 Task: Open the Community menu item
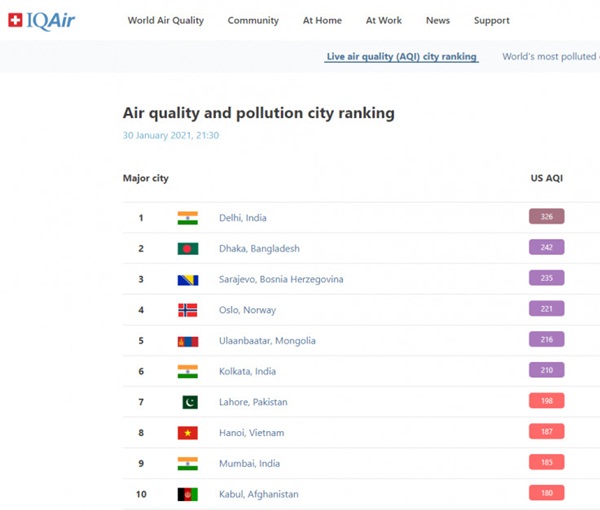tap(253, 21)
